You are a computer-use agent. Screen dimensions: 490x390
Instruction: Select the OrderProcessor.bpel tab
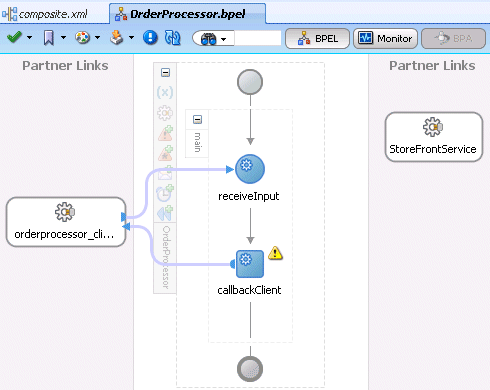pyautogui.click(x=187, y=14)
